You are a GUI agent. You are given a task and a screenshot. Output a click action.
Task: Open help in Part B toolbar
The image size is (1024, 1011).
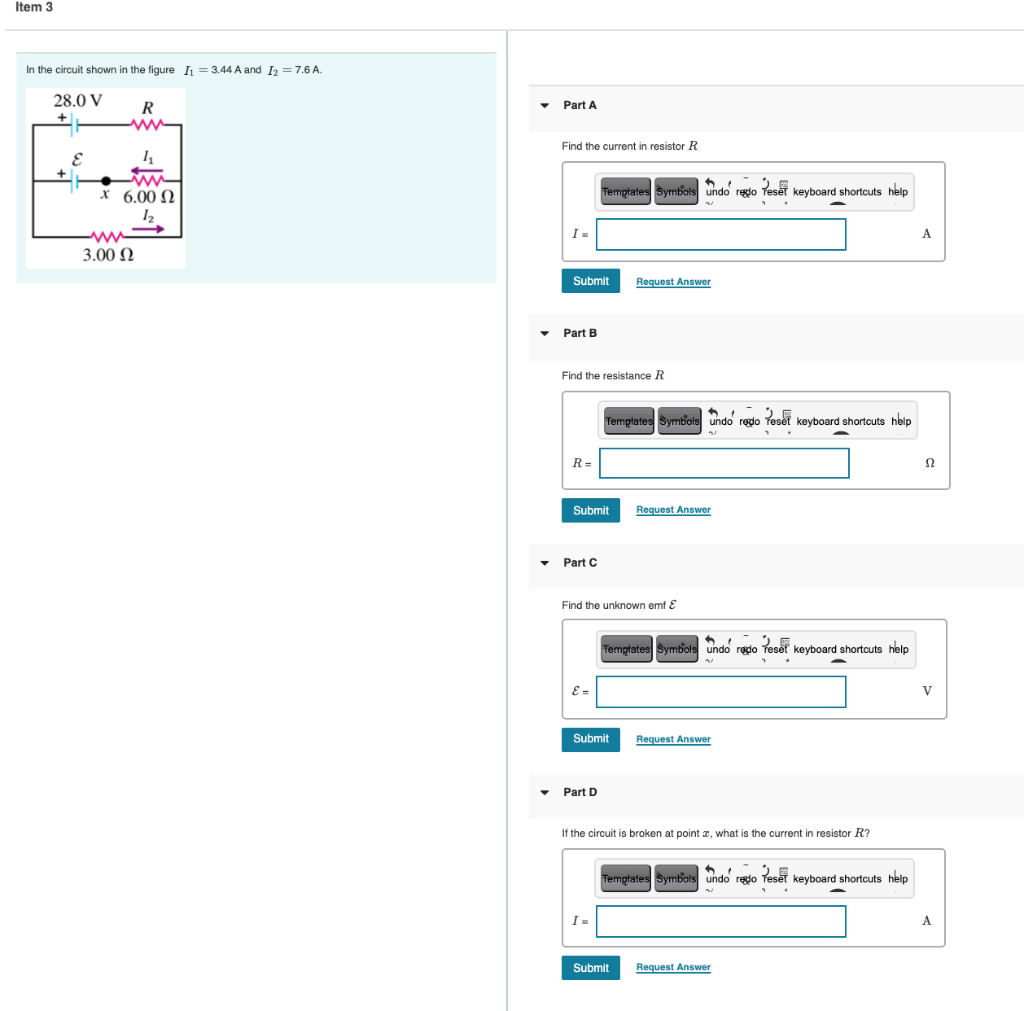[x=901, y=421]
